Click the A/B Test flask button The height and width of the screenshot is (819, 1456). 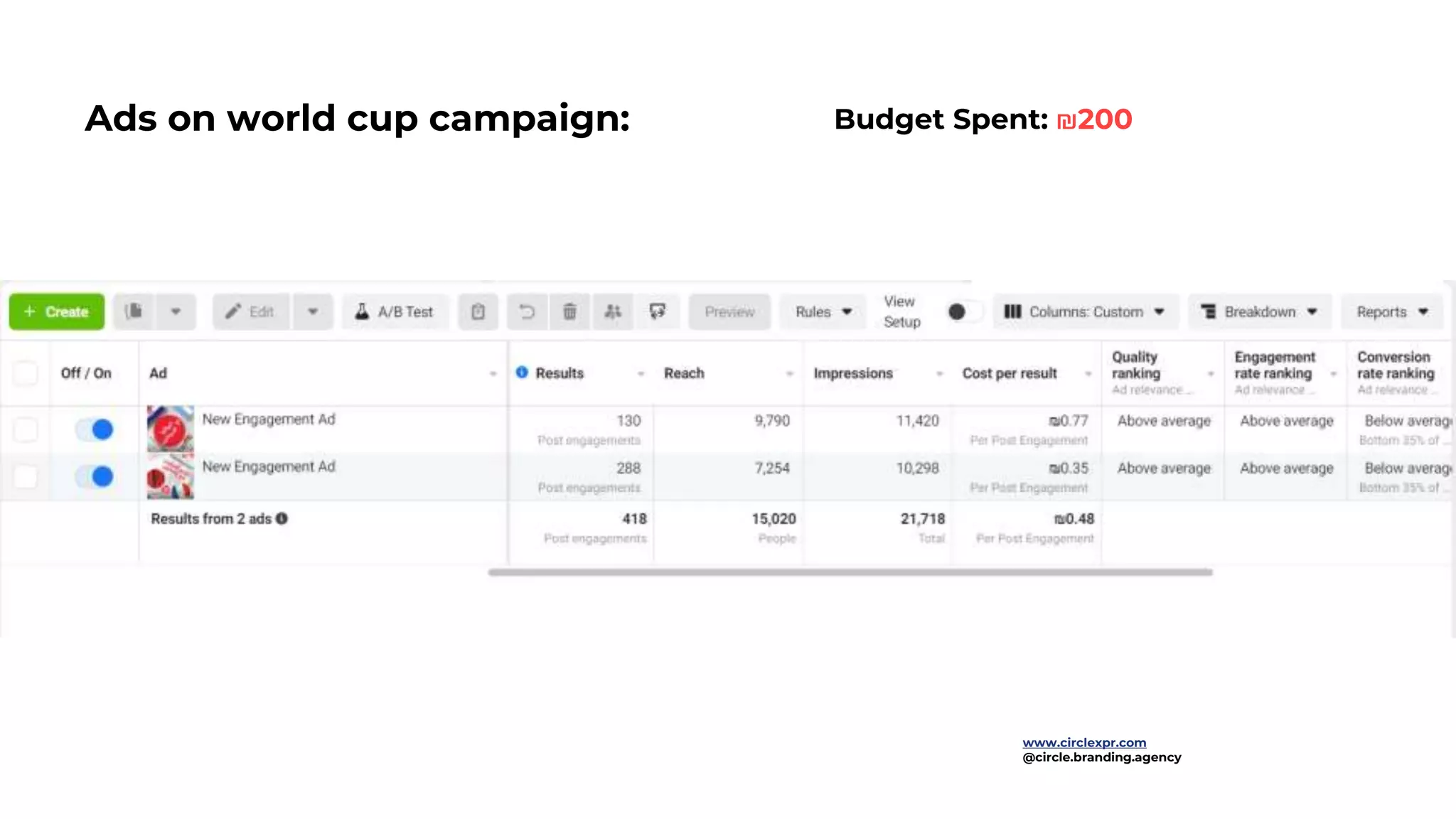(395, 311)
